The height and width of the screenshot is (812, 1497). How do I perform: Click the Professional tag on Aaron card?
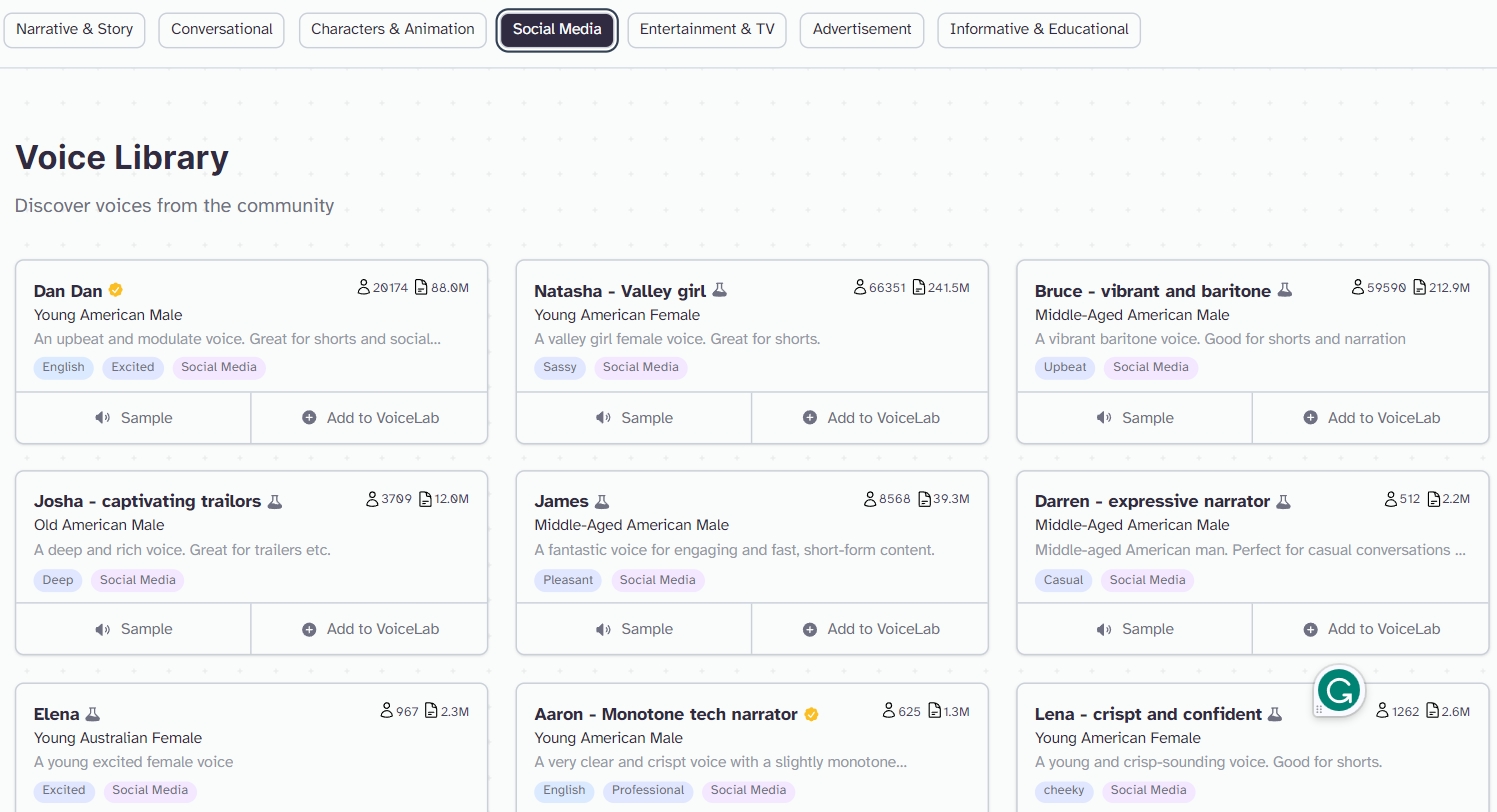point(648,790)
